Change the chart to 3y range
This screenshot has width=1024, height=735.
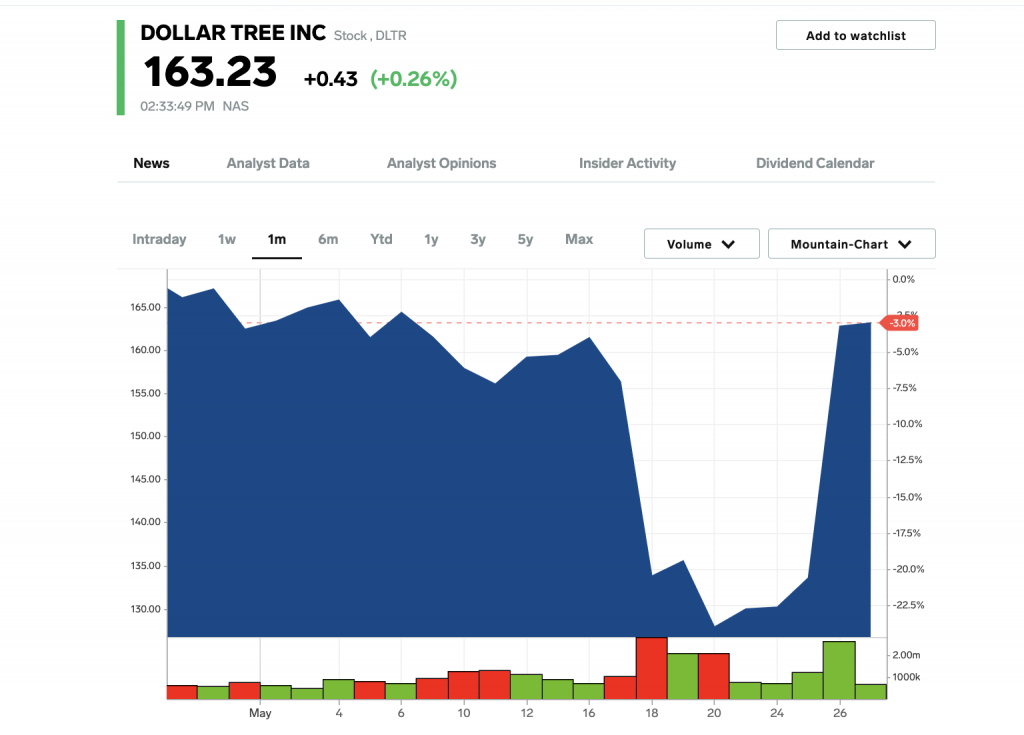coord(478,239)
